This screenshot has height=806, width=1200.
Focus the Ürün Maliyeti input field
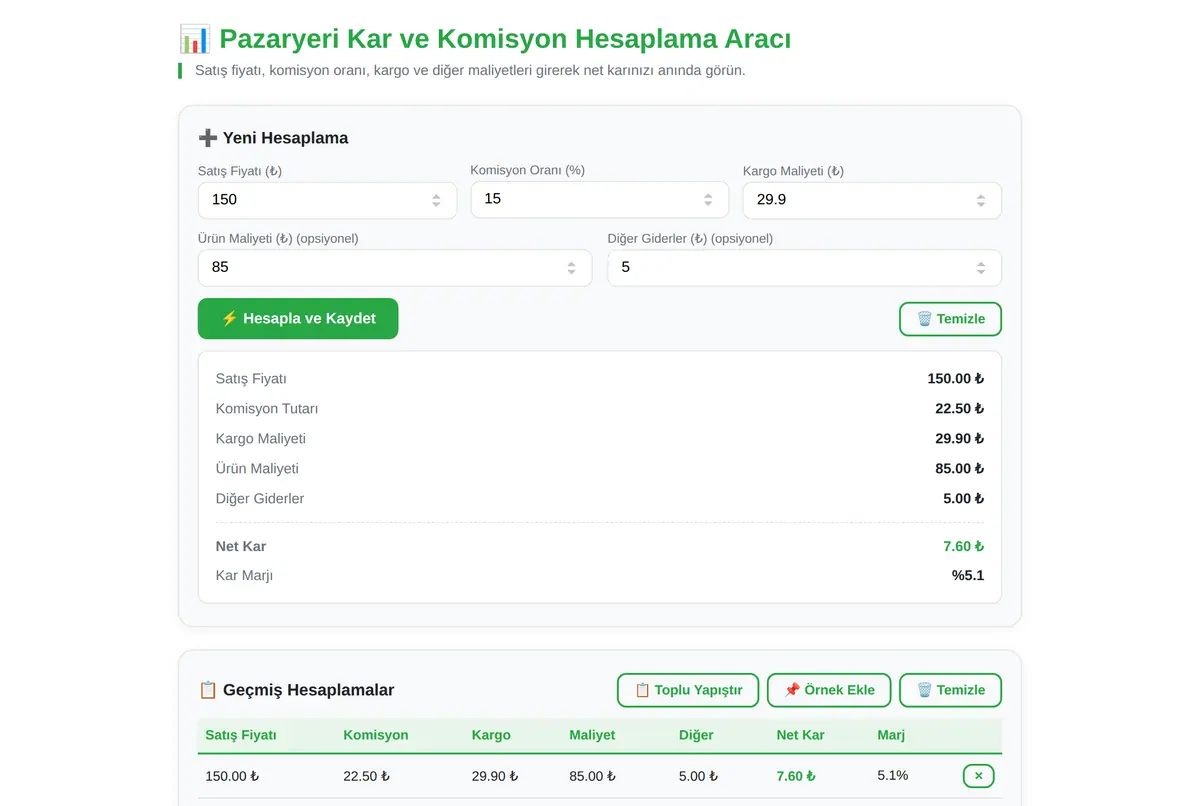pos(395,268)
